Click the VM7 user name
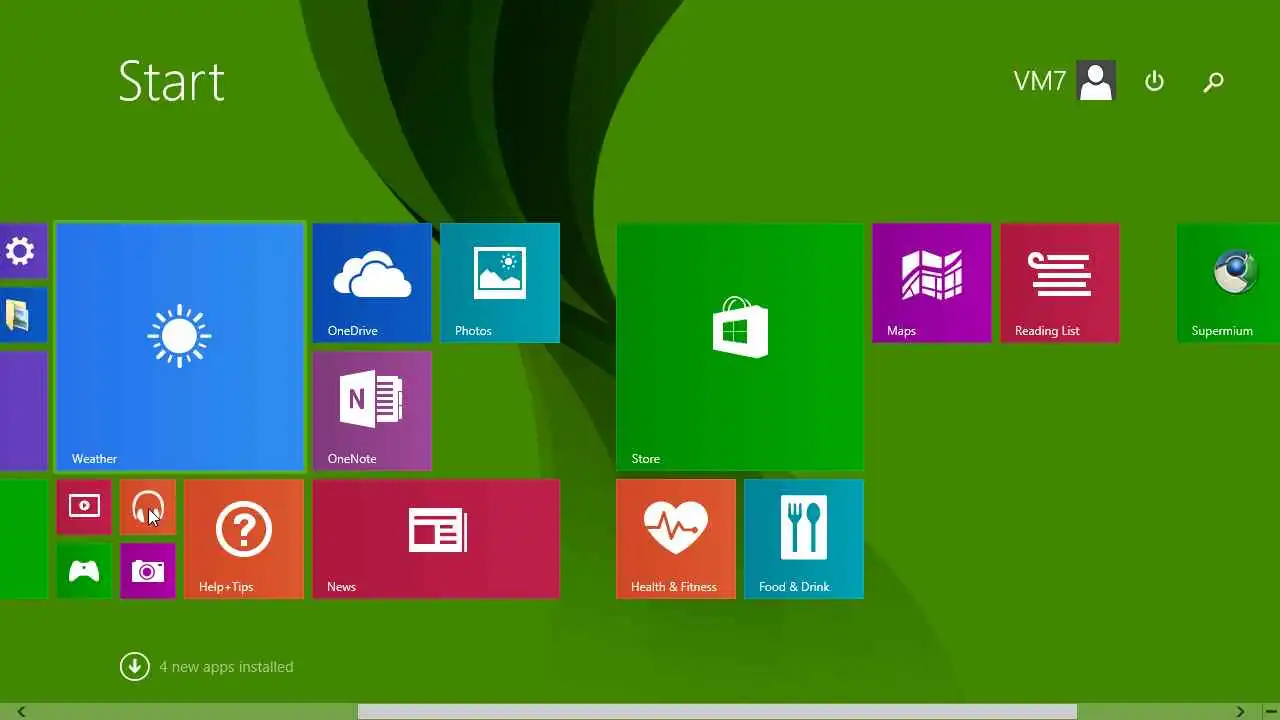The height and width of the screenshot is (720, 1280). 1040,81
